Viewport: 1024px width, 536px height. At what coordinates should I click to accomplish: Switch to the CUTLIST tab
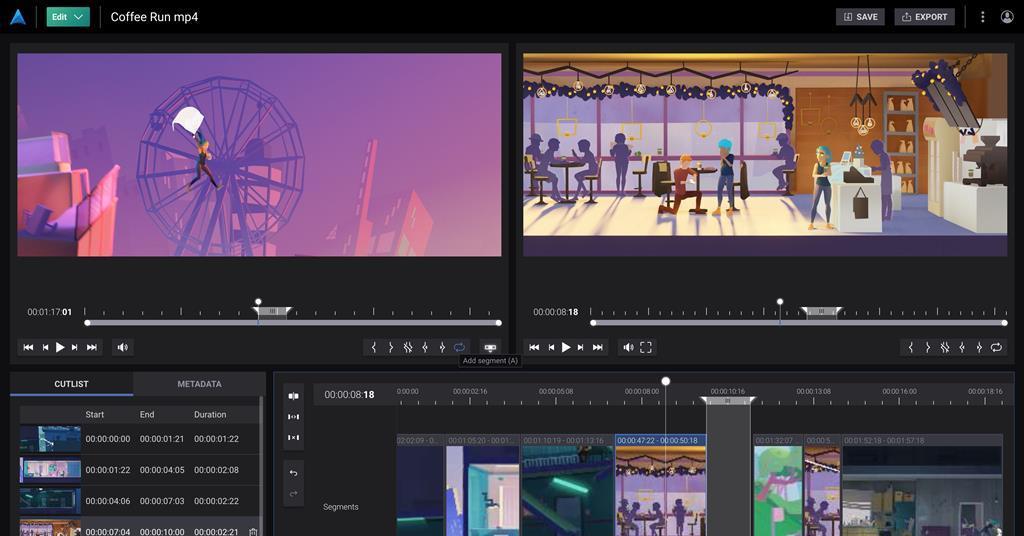(71, 384)
